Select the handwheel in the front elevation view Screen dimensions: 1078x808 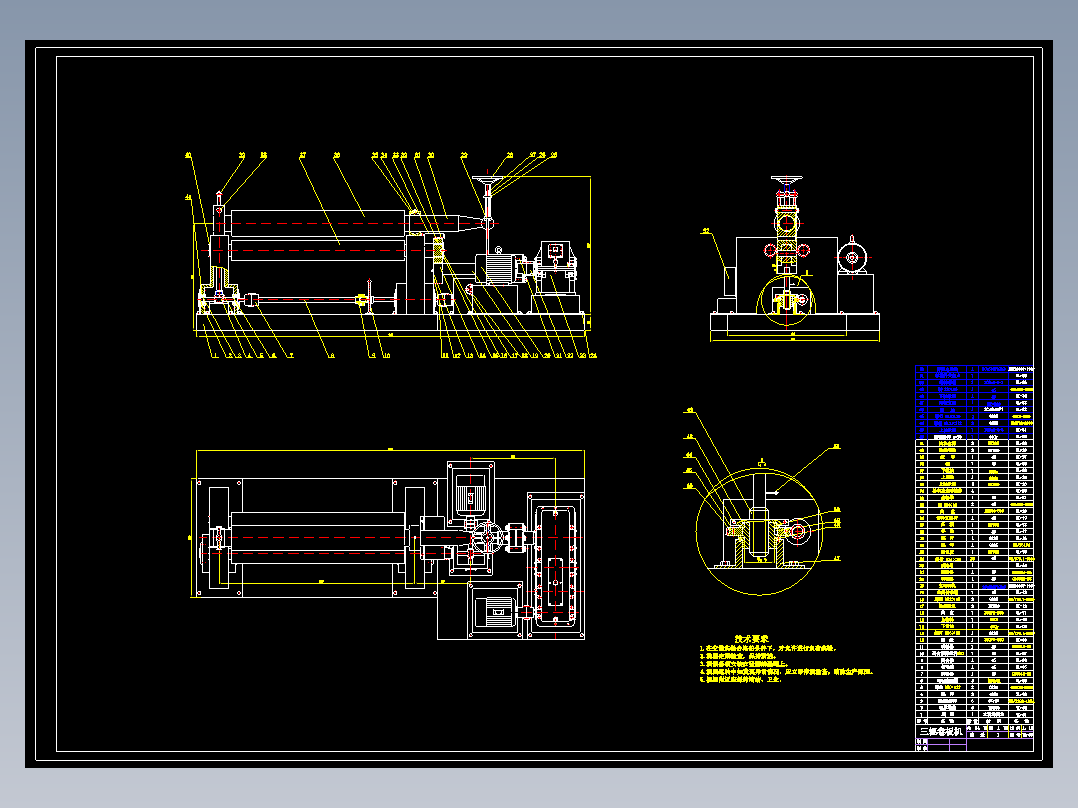click(487, 182)
